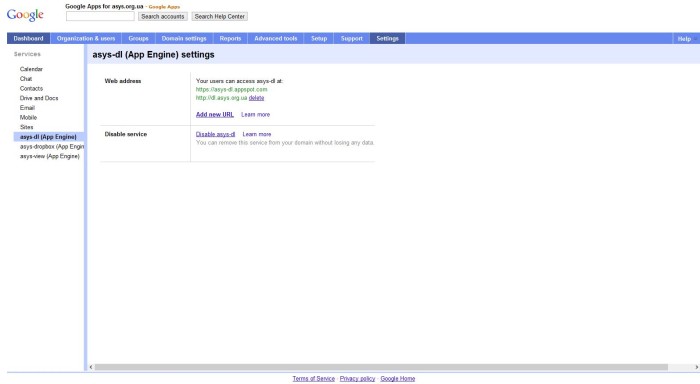Open the Setup tab
This screenshot has width=700, height=384.
click(x=319, y=38)
